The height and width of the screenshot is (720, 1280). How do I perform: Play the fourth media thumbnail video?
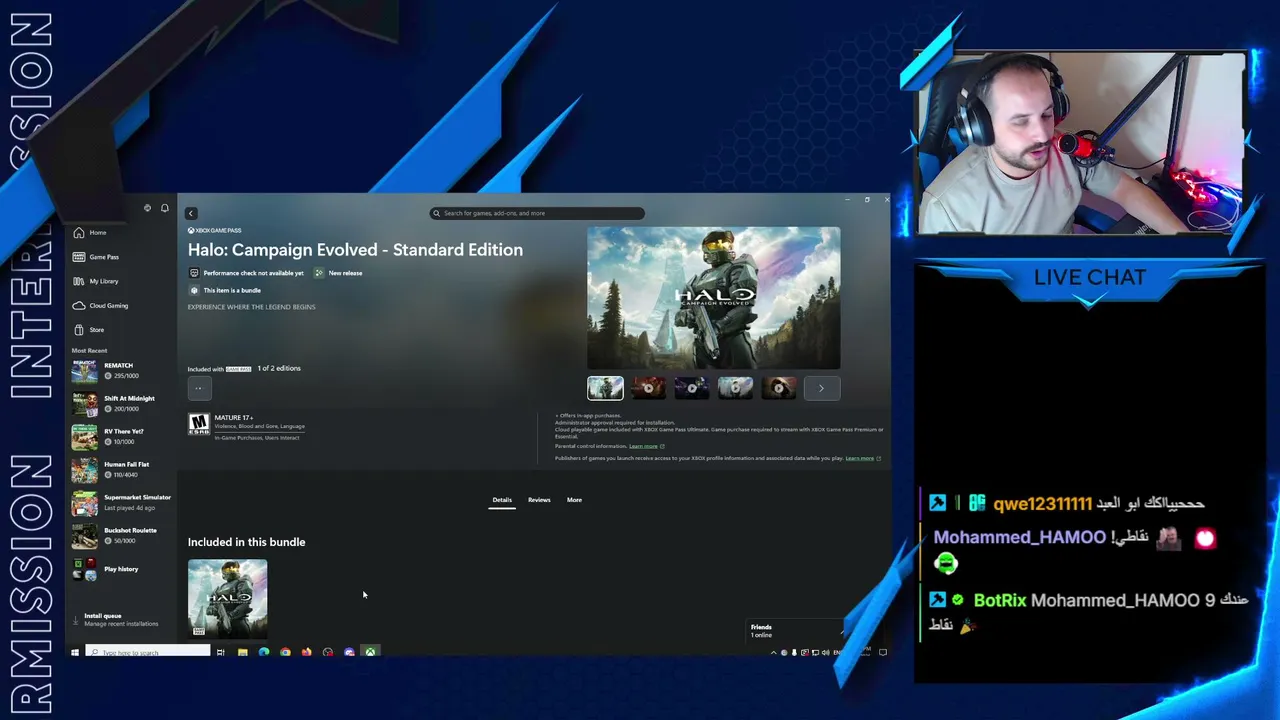735,388
